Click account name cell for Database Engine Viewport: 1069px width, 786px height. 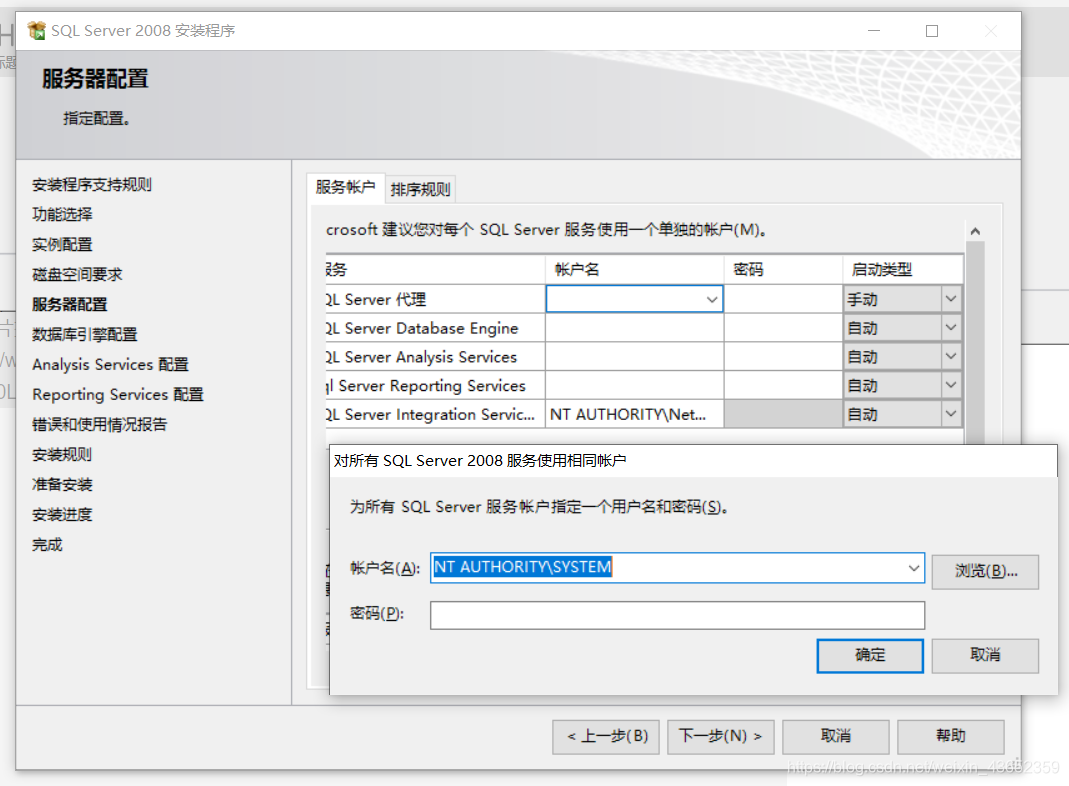point(635,328)
